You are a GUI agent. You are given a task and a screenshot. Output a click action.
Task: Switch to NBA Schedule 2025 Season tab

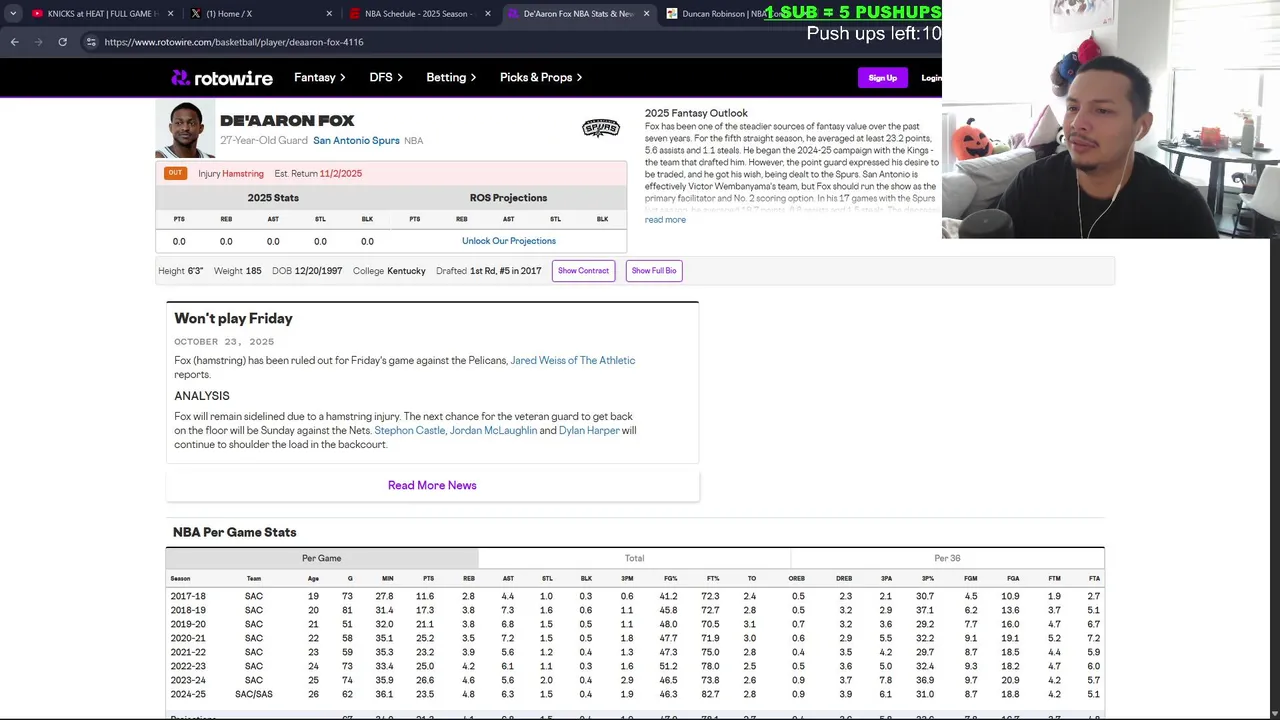click(416, 13)
